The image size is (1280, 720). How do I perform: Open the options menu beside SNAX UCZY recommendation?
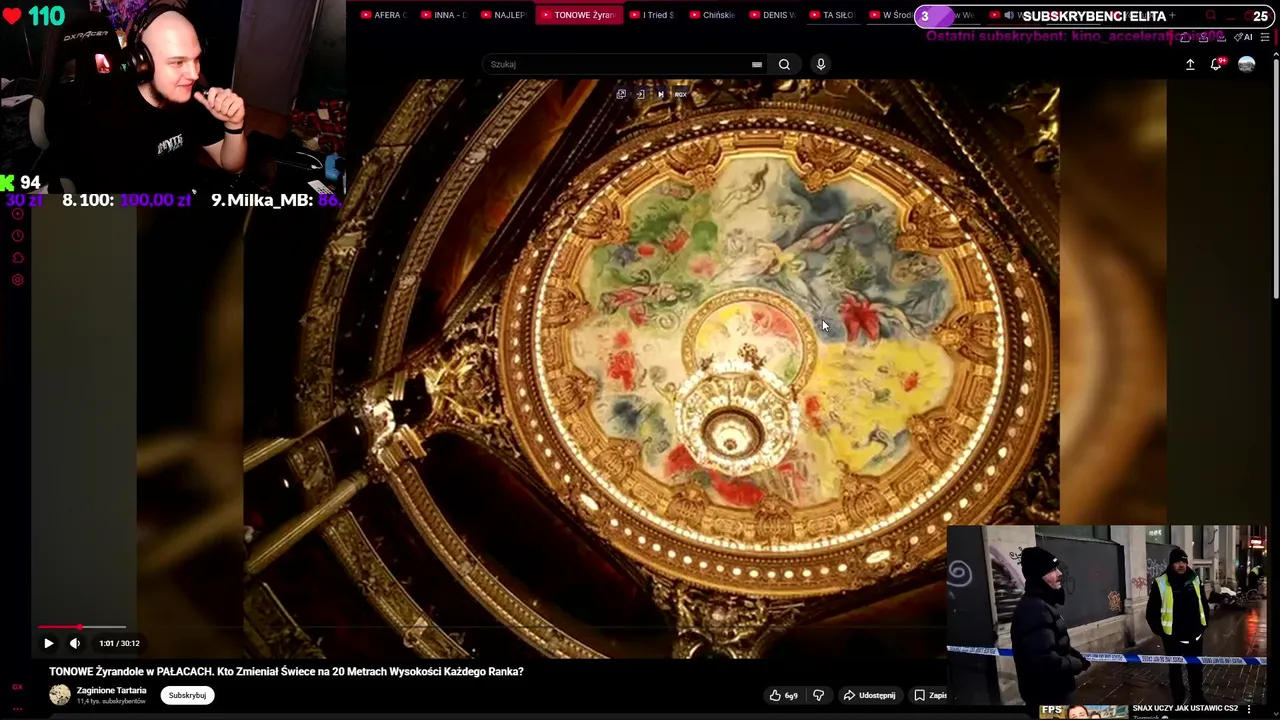[1249, 709]
